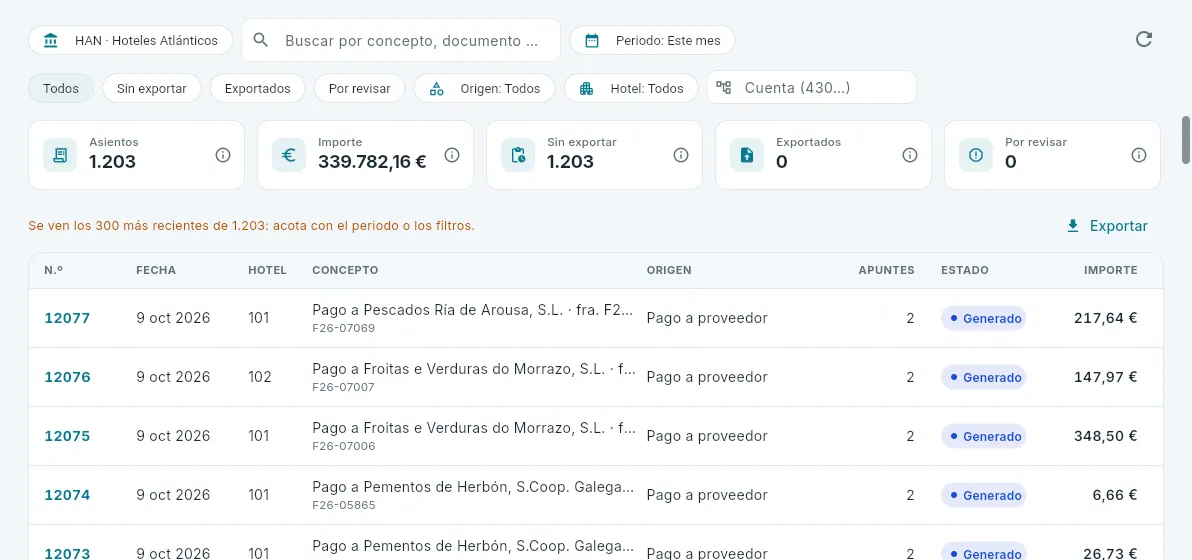The image size is (1192, 560).
Task: Click the account tree icon in Cuenta field
Action: pyautogui.click(x=724, y=87)
